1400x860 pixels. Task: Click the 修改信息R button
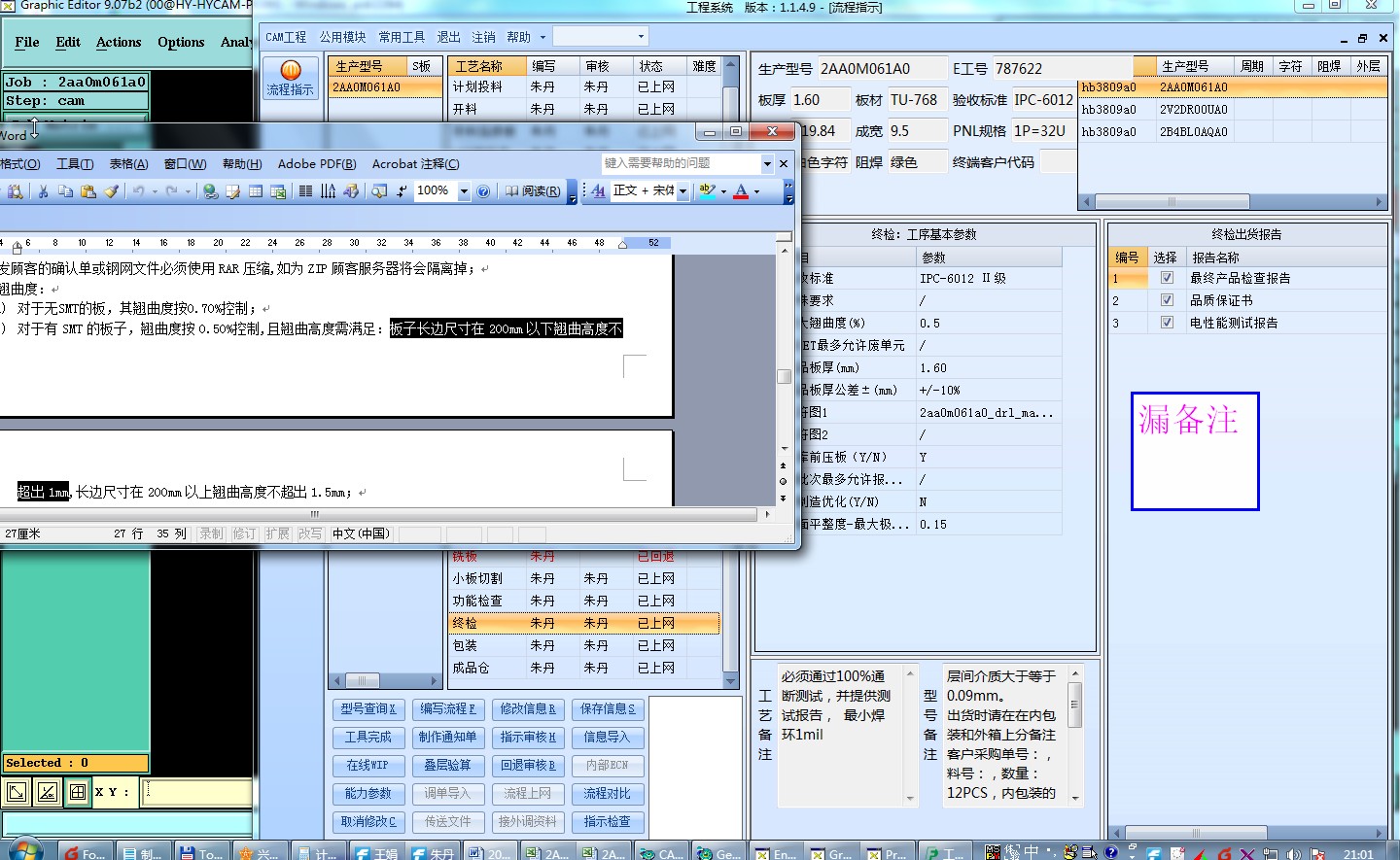point(527,709)
